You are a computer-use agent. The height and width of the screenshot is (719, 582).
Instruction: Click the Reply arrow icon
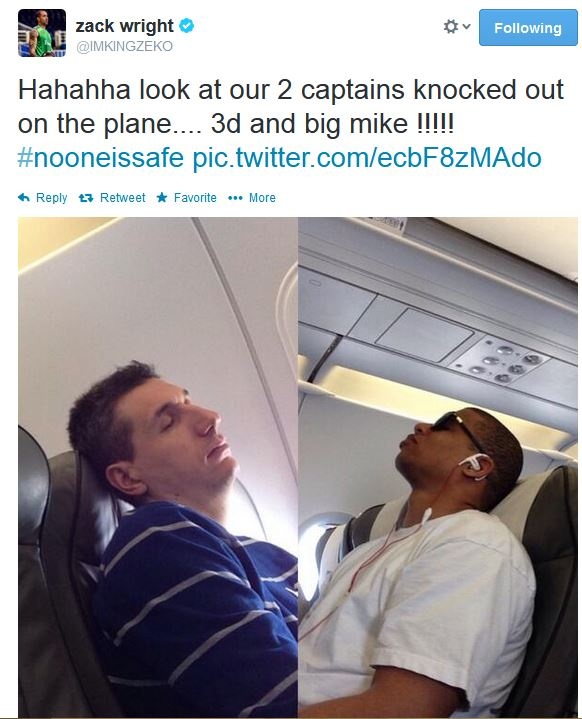pos(24,198)
